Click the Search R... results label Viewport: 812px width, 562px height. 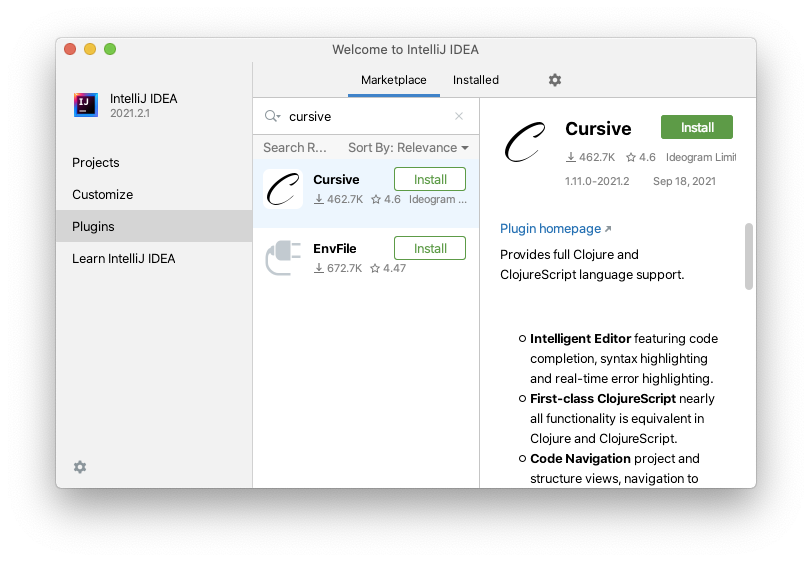(295, 148)
